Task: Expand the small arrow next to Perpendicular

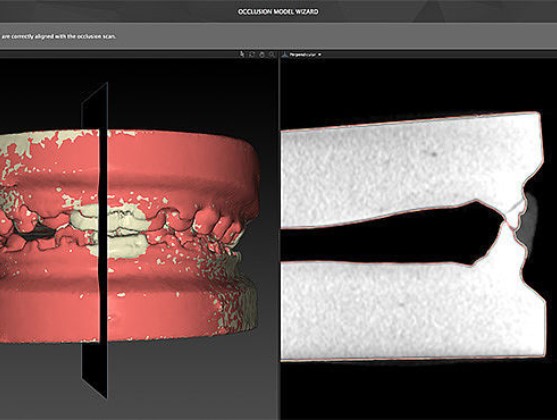Action: (x=320, y=54)
